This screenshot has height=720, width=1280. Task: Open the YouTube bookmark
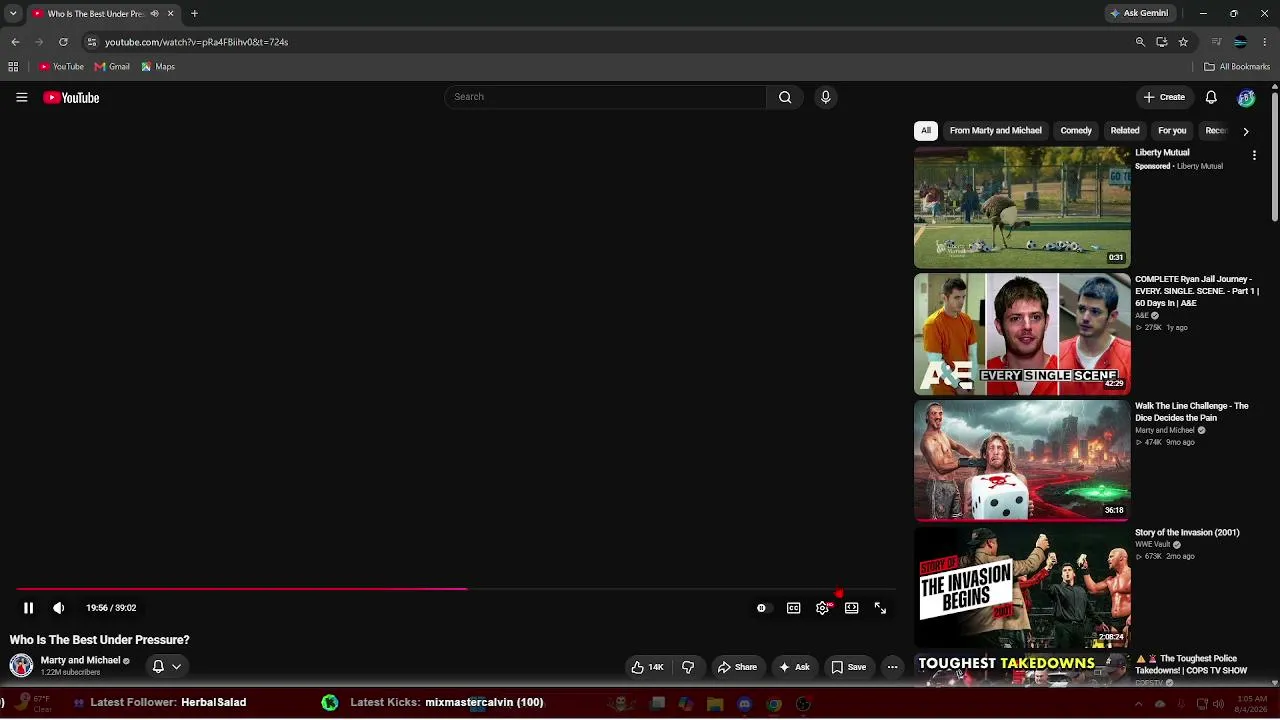click(61, 67)
